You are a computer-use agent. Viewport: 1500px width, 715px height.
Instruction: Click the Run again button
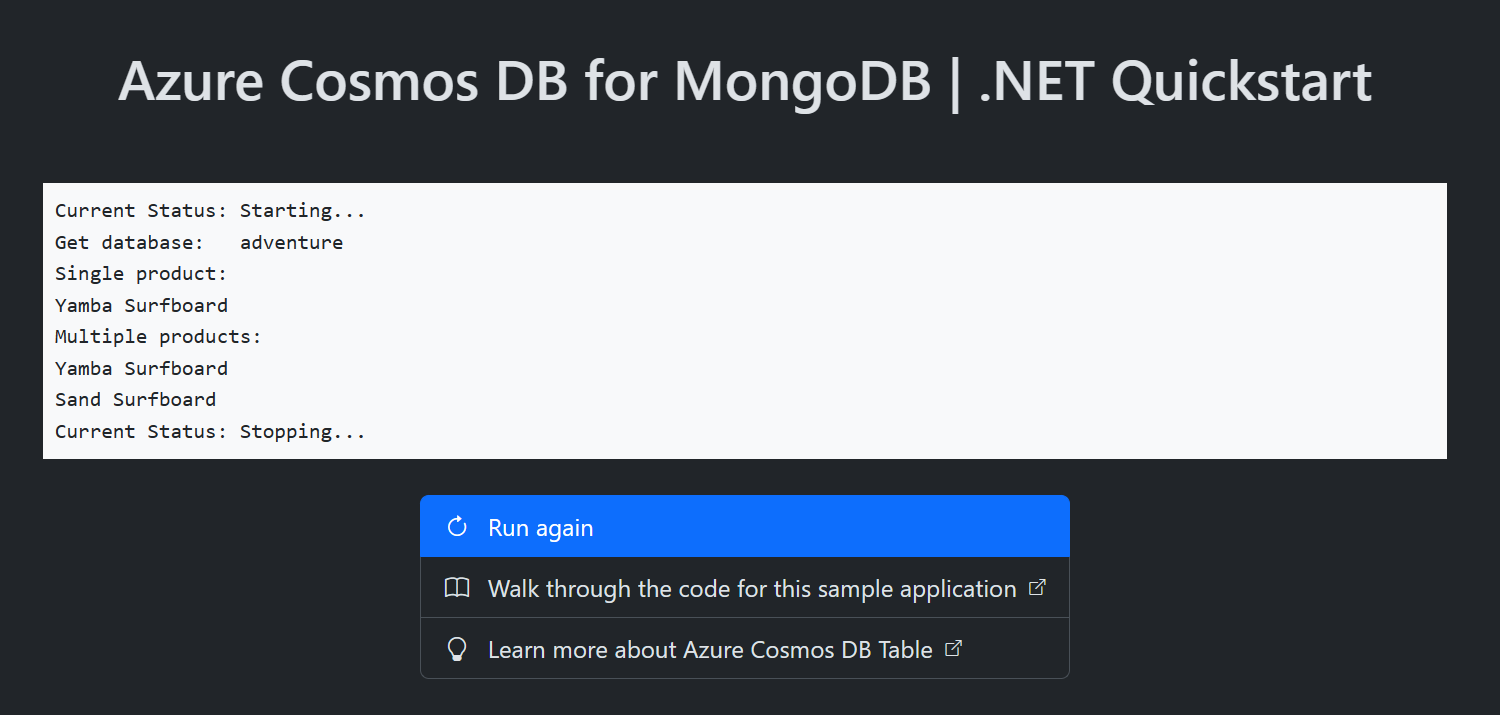pos(745,526)
